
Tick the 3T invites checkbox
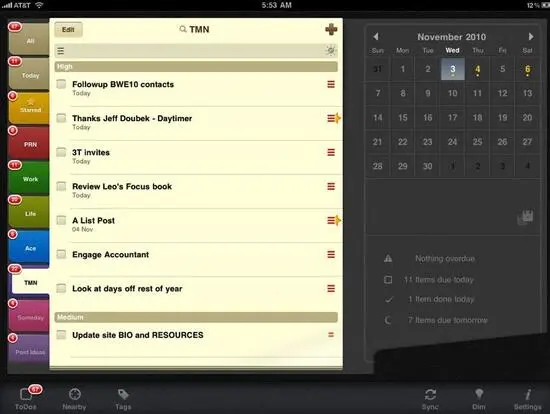tap(61, 152)
